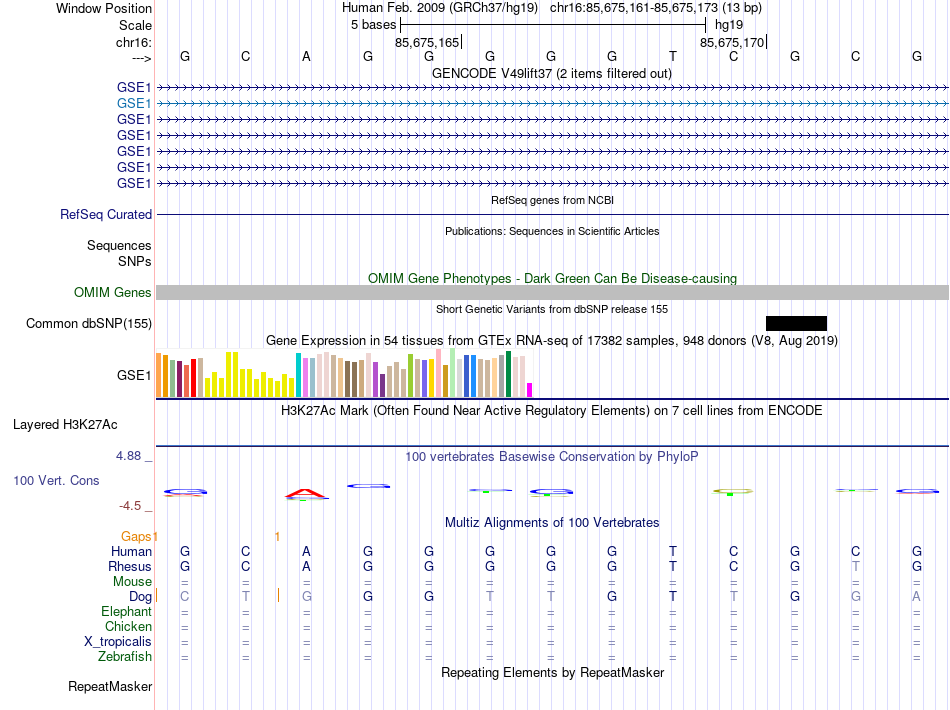Click the Chicken species label

click(128, 626)
